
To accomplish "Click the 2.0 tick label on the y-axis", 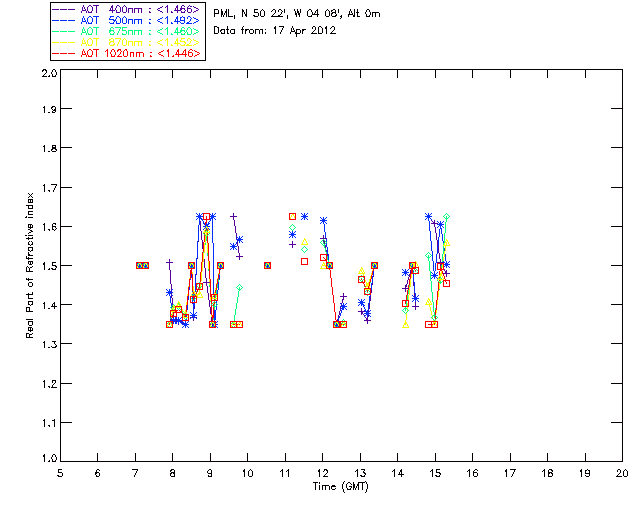I will (x=47, y=75).
